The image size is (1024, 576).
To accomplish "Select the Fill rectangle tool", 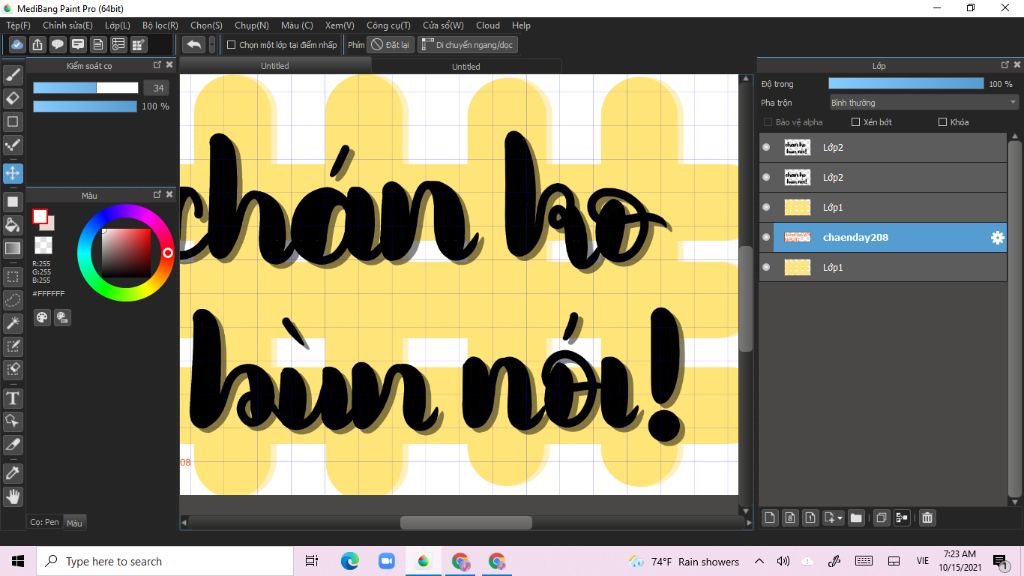I will pyautogui.click(x=12, y=201).
